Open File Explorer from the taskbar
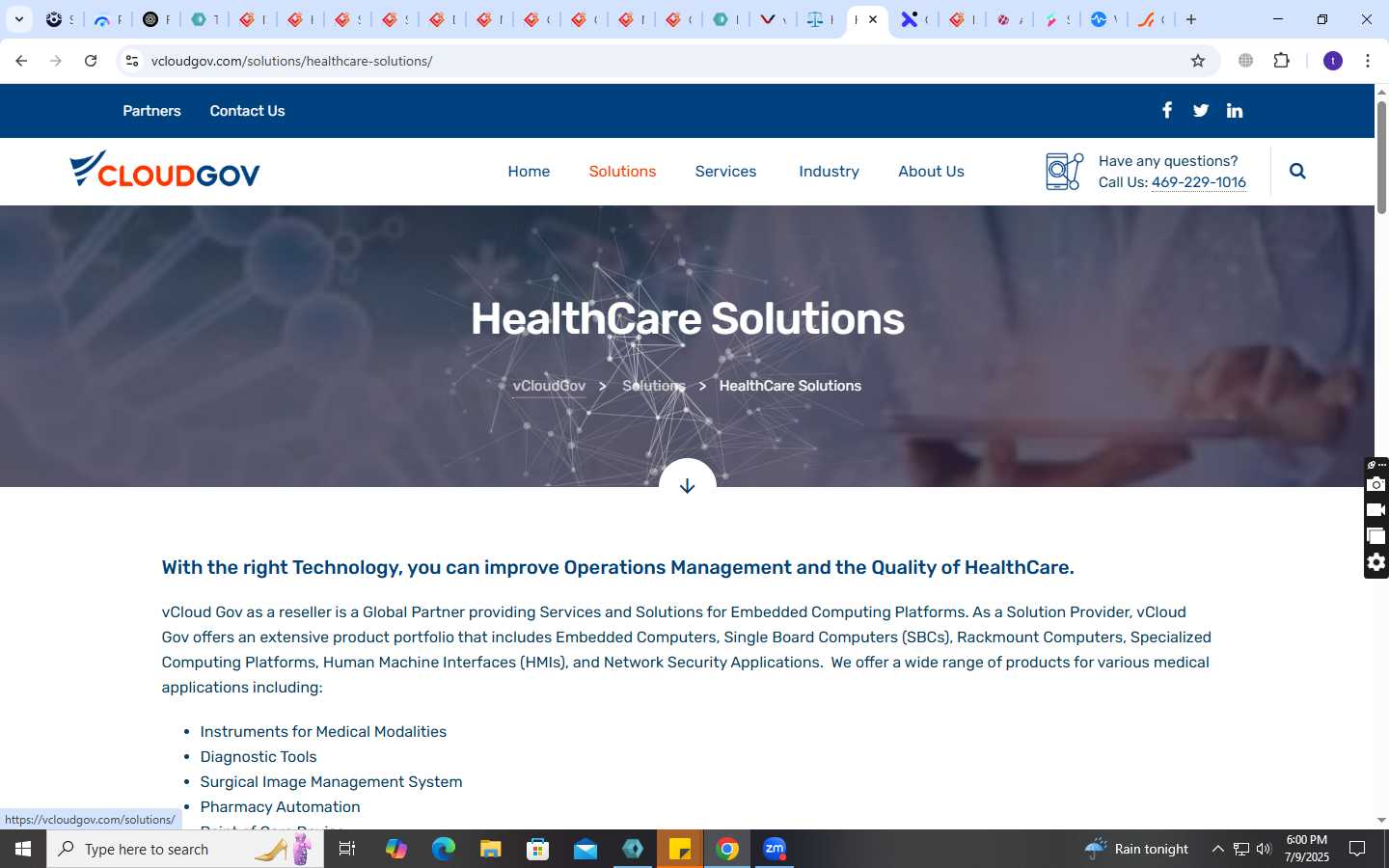This screenshot has height=868, width=1389. tap(491, 849)
